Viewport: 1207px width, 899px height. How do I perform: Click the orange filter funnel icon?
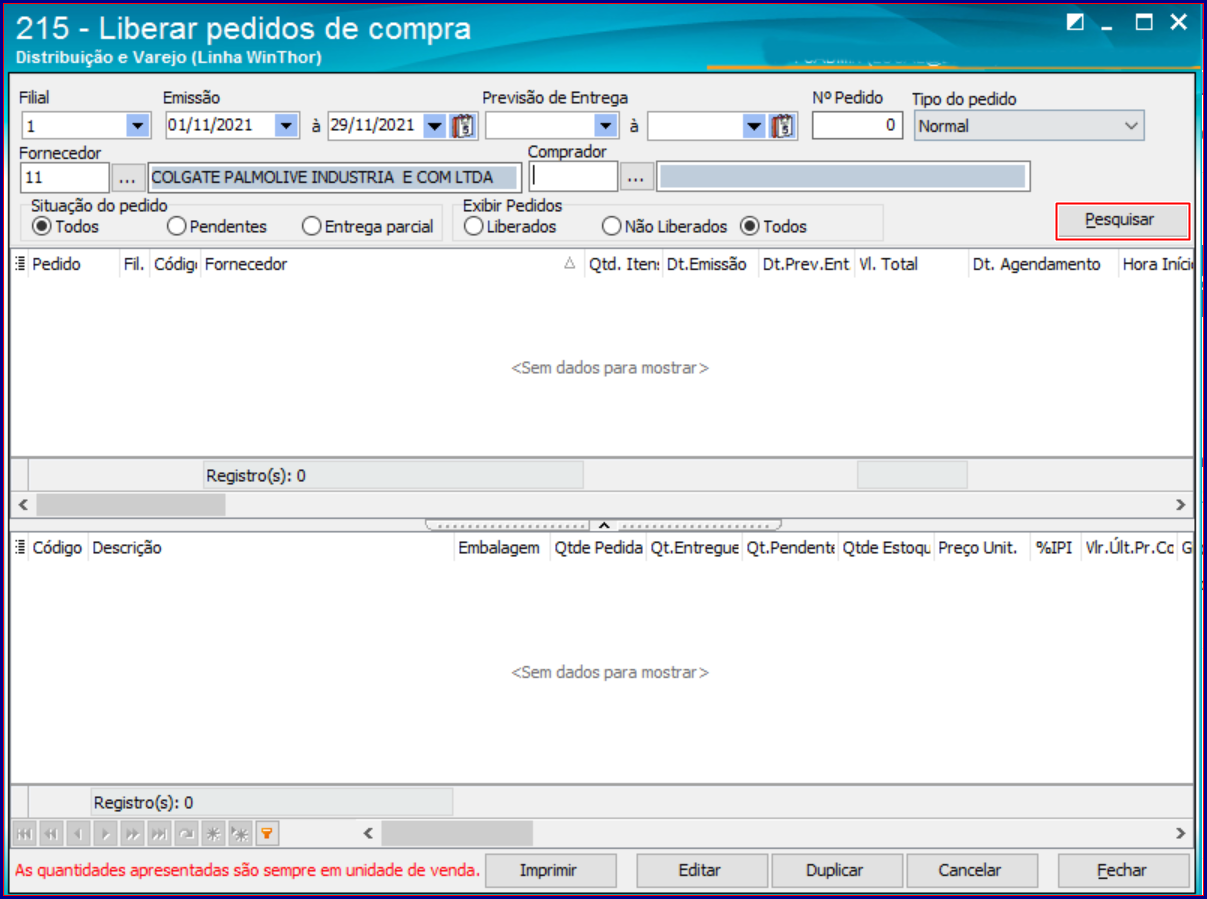[x=267, y=832]
